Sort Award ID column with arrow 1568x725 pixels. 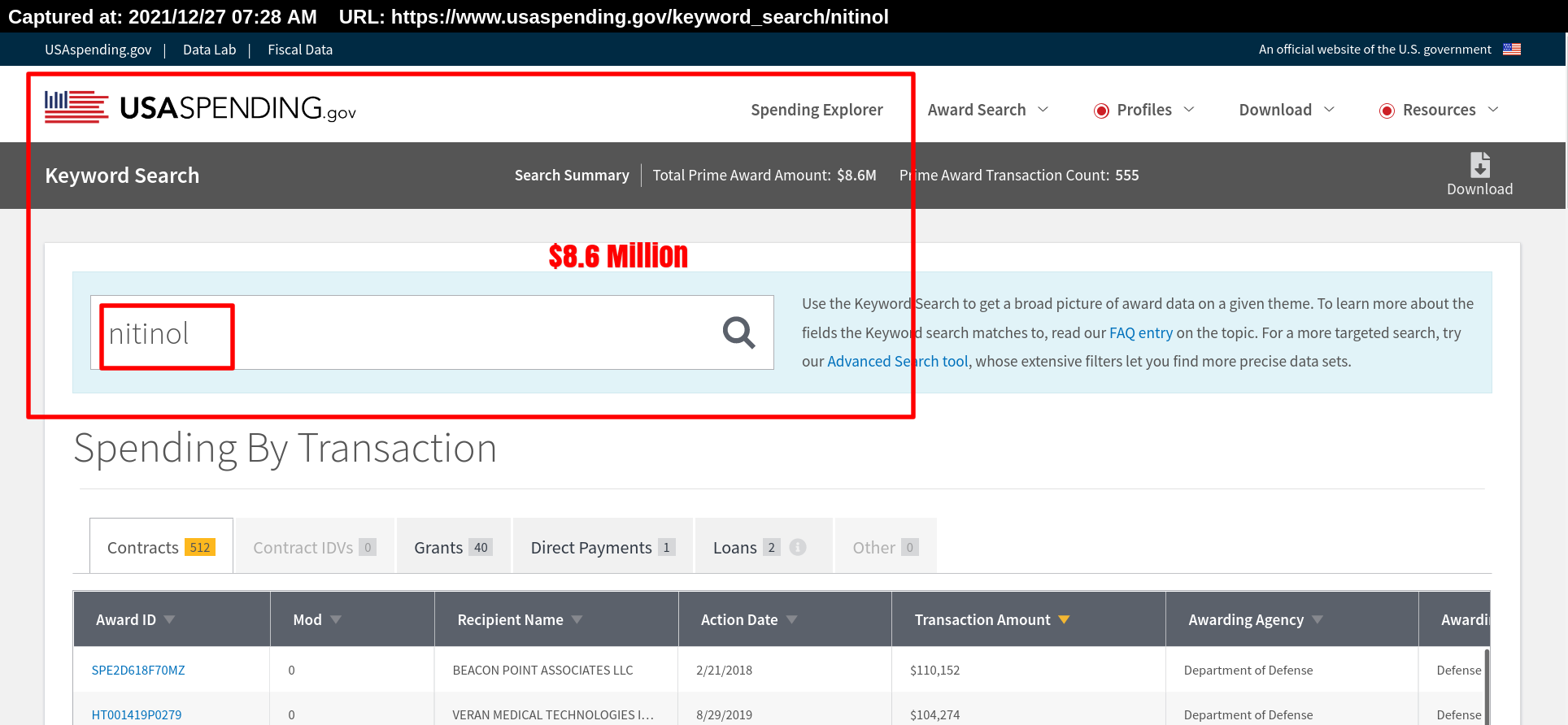(x=169, y=620)
